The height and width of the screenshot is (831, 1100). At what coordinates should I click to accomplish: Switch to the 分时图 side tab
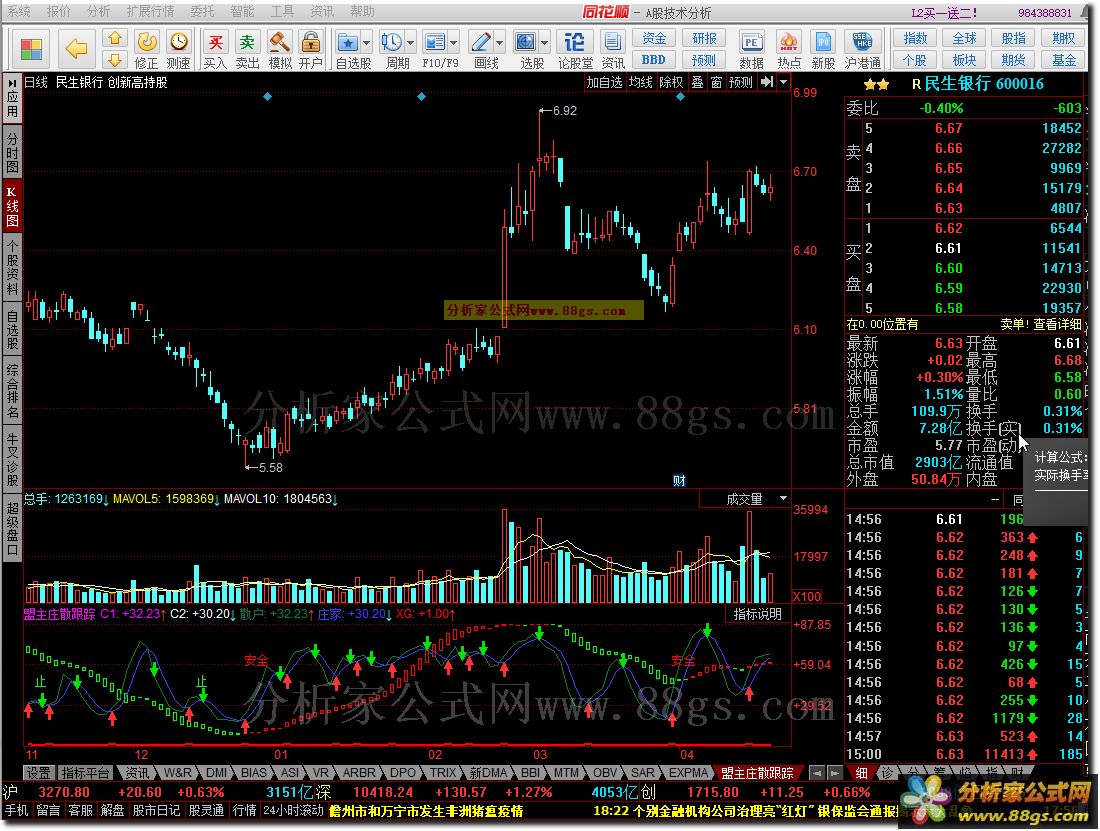(x=12, y=153)
